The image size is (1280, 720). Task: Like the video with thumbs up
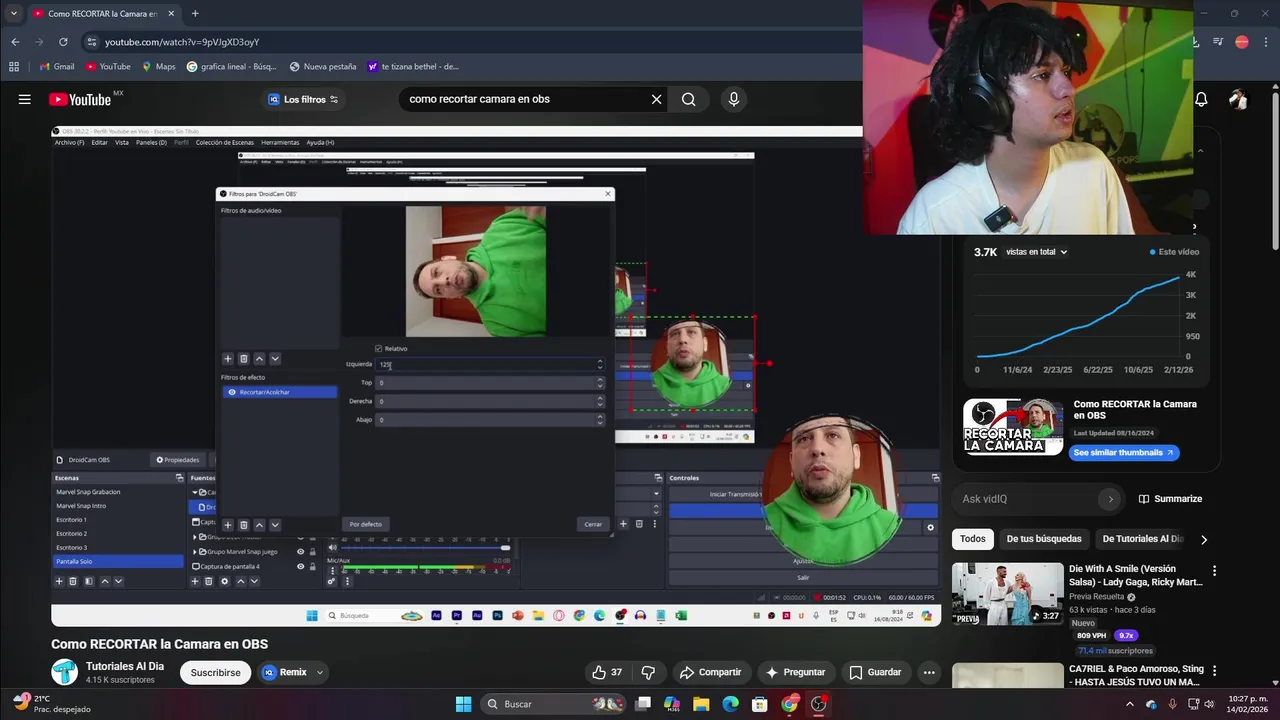click(x=607, y=672)
